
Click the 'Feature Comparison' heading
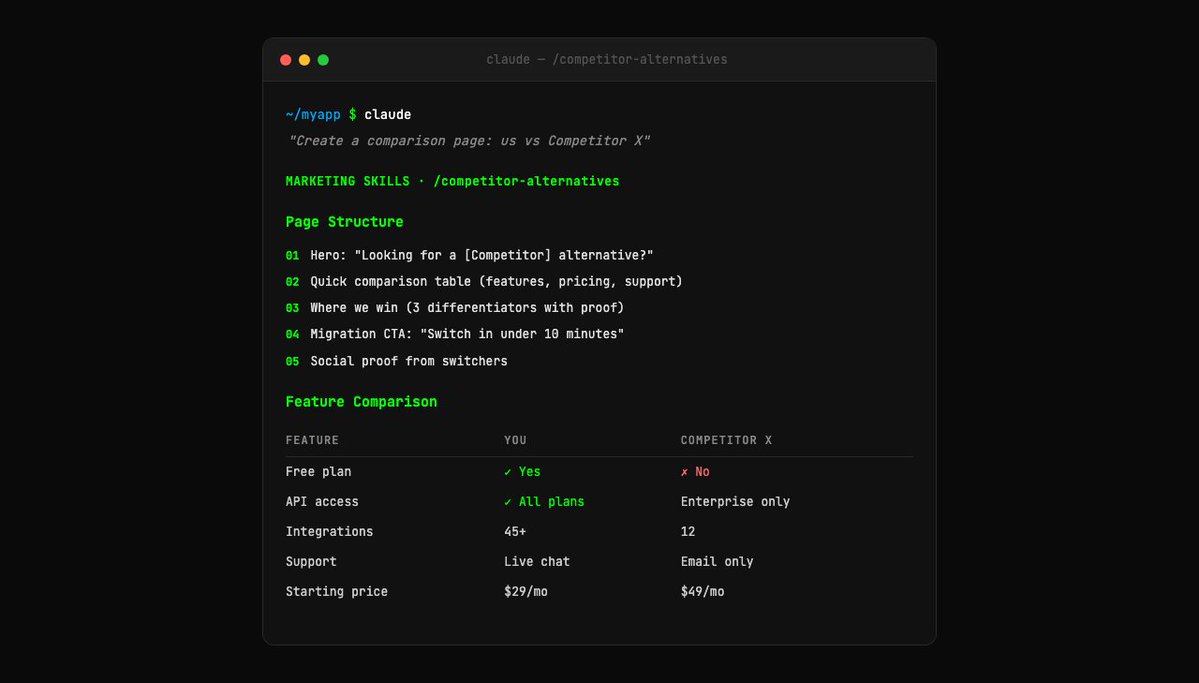pyautogui.click(x=361, y=402)
